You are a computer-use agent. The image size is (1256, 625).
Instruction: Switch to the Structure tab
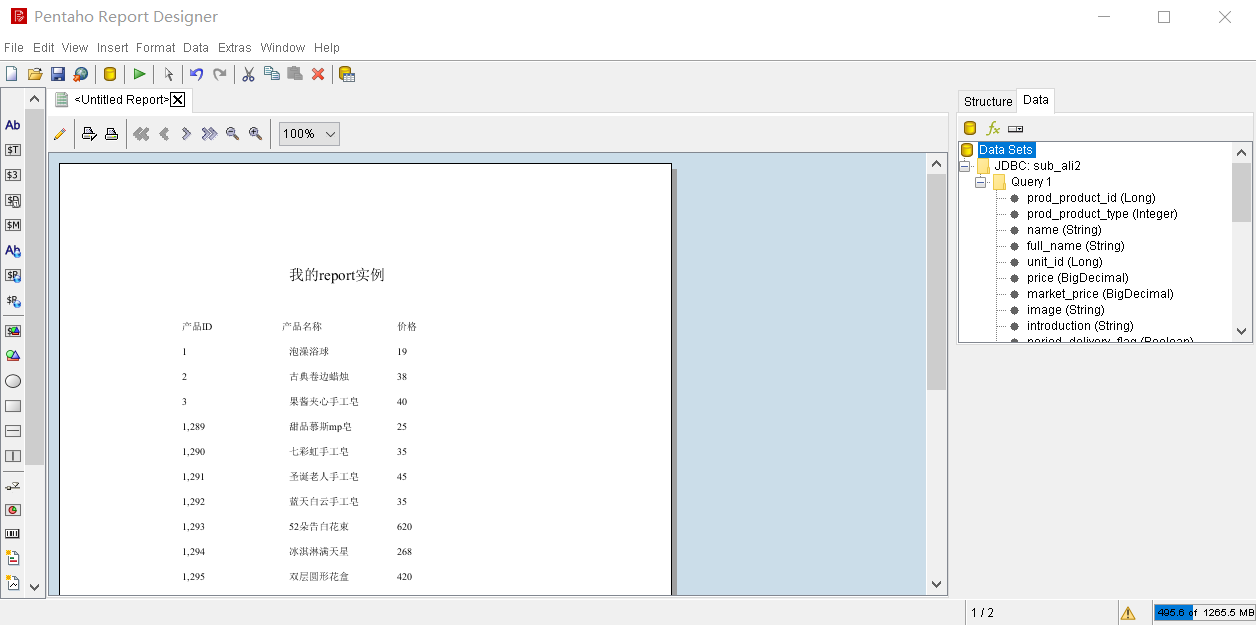pos(988,102)
